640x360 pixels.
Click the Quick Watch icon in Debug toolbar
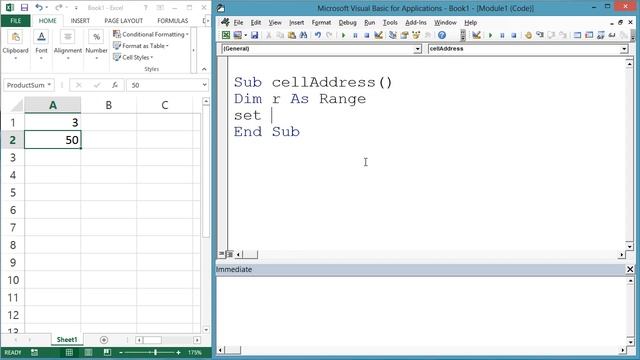click(x=612, y=36)
